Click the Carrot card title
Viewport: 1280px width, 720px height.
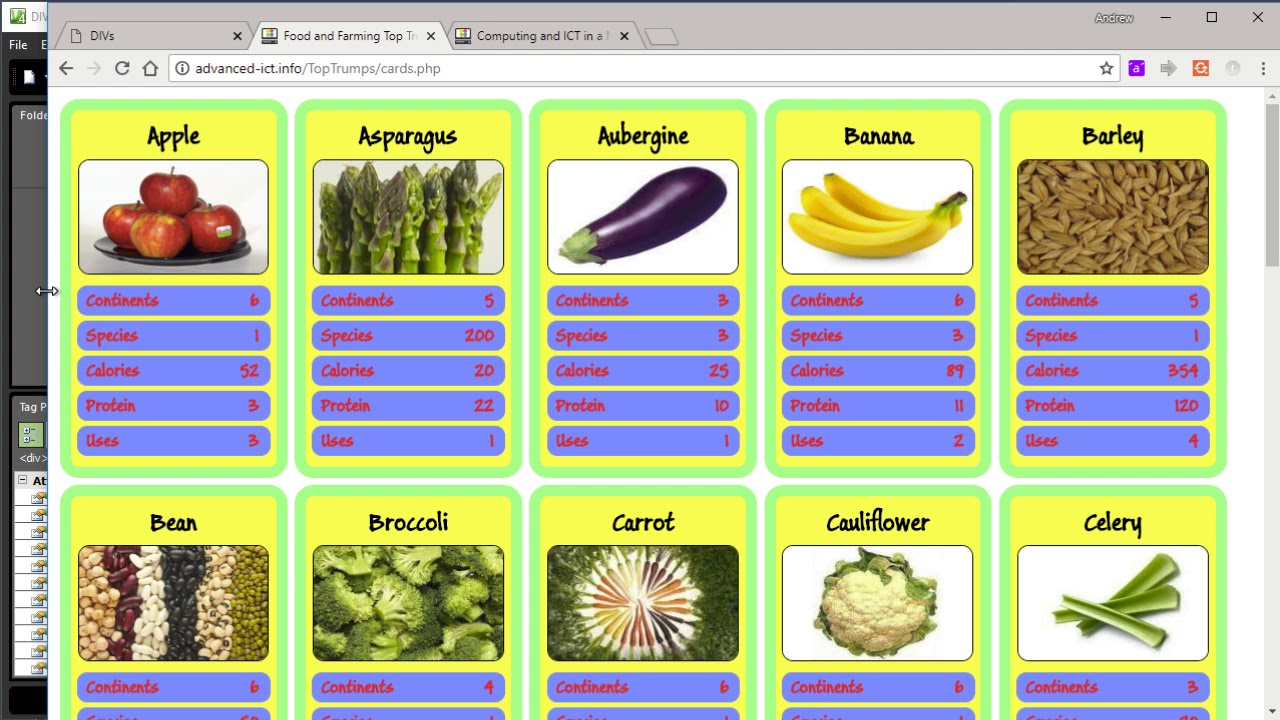coord(643,522)
